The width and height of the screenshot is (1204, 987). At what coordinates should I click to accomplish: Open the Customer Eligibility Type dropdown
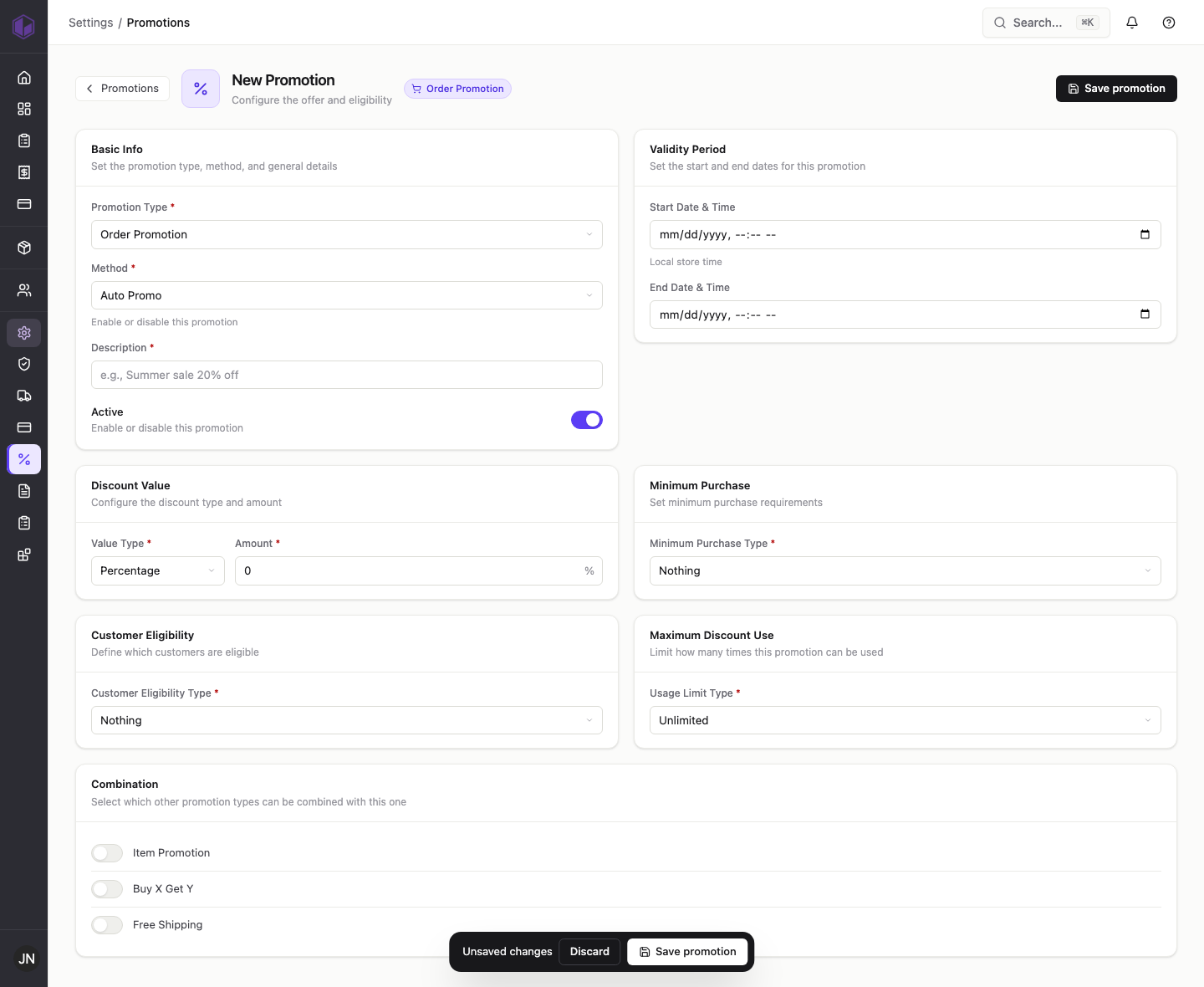(x=347, y=720)
